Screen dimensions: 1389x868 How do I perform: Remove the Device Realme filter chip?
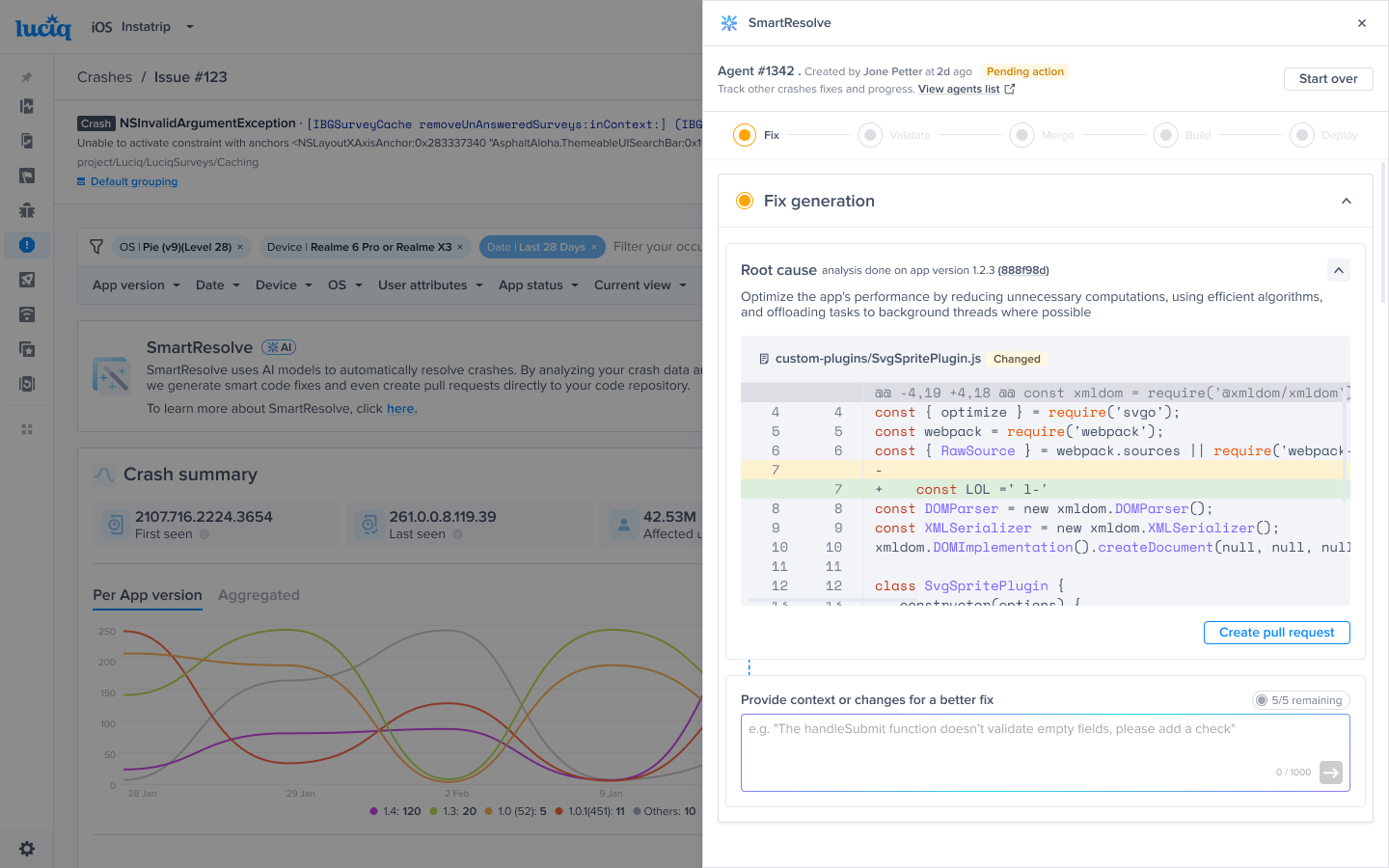(460, 247)
